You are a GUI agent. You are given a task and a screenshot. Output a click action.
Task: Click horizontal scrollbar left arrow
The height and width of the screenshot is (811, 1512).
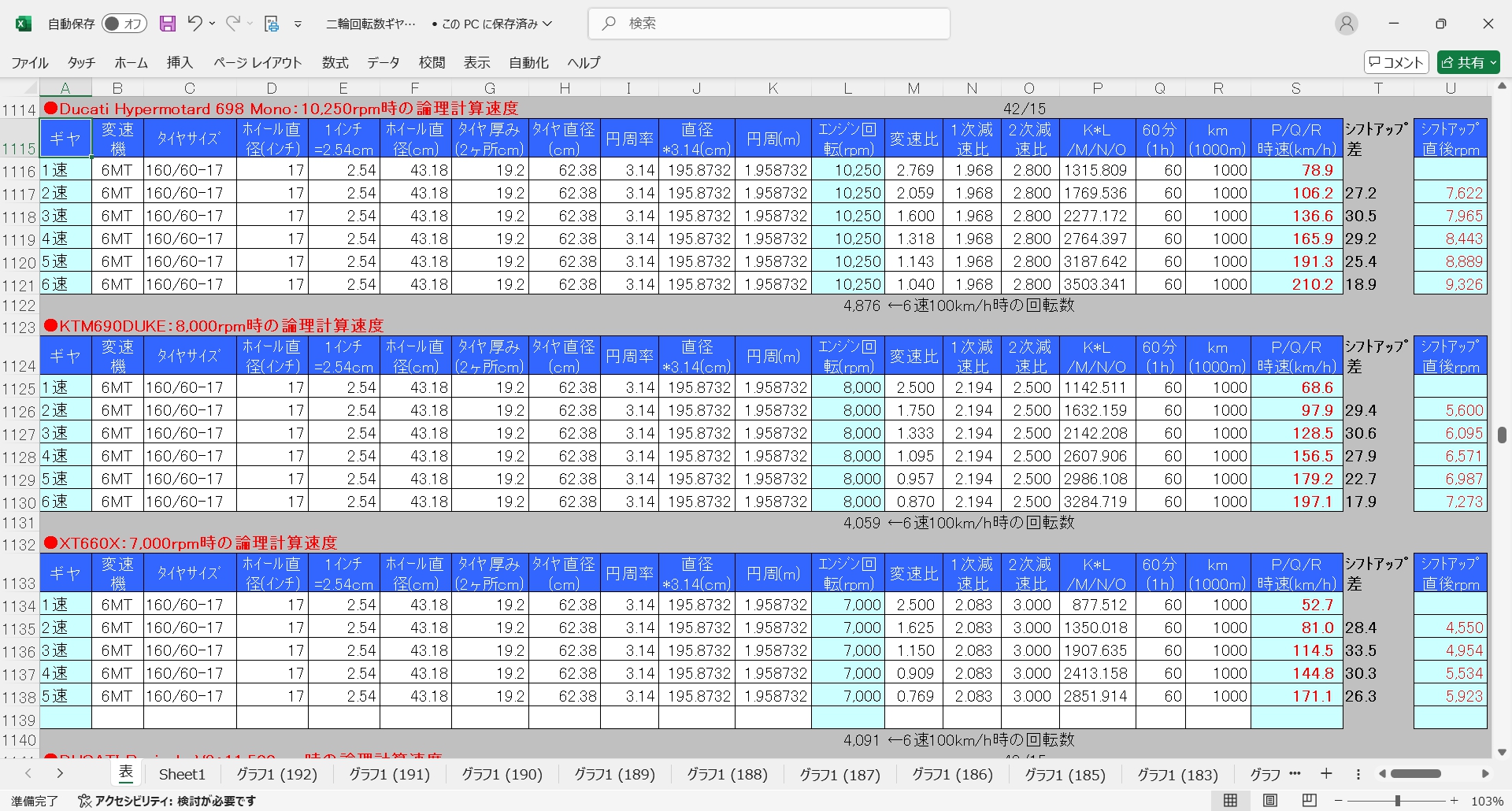click(x=1382, y=774)
